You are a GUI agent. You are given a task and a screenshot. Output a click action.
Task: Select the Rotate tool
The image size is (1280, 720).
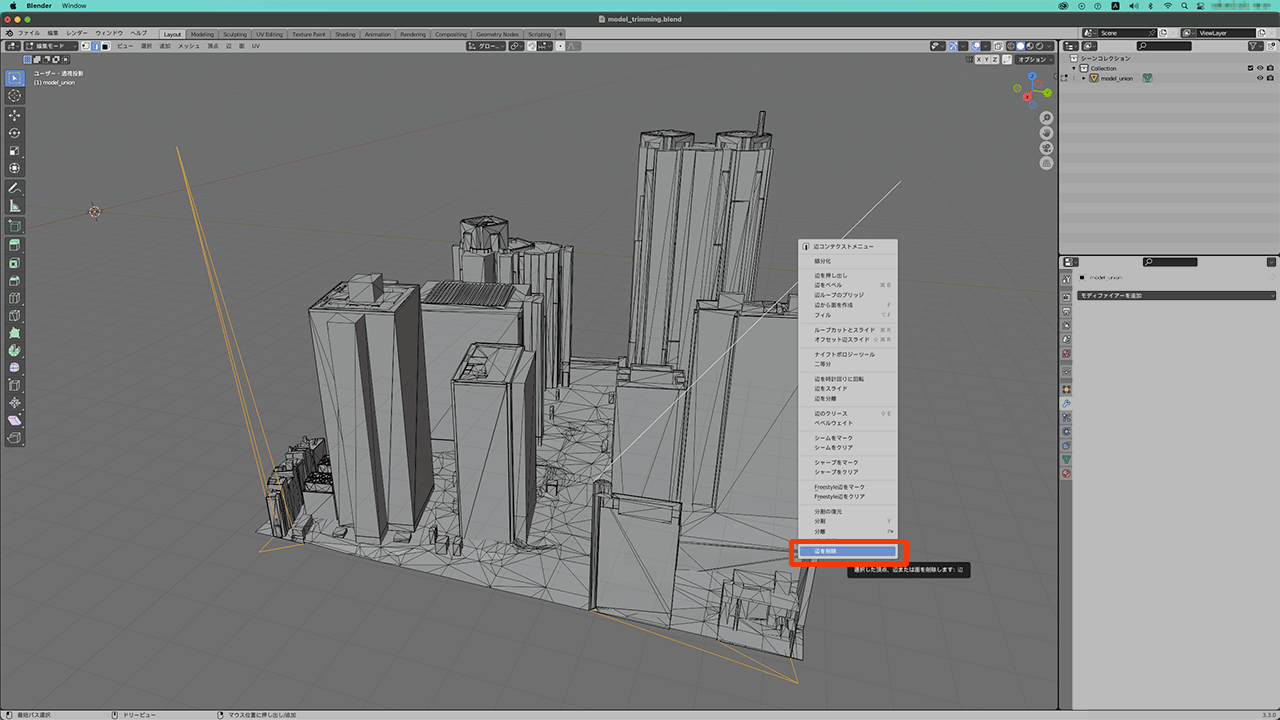coord(15,133)
